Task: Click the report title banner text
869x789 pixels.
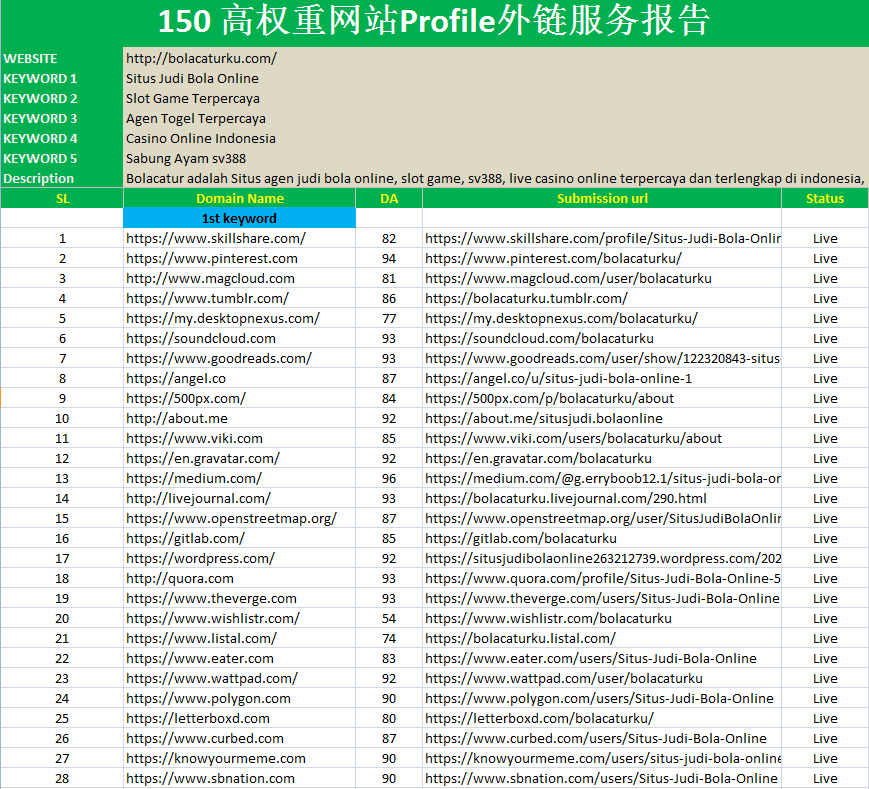Action: 434,21
